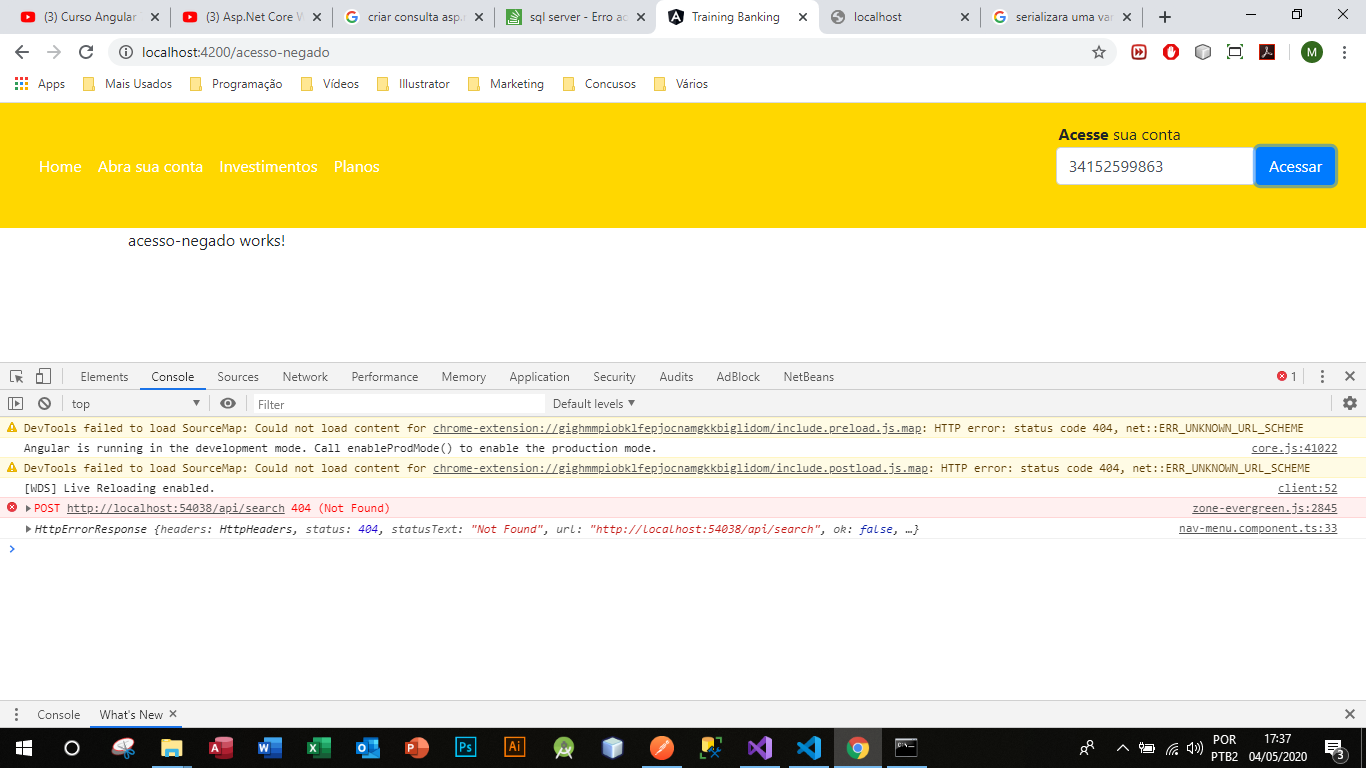Viewport: 1366px width, 768px height.
Task: Close the DevTools panel
Action: [x=1350, y=377]
